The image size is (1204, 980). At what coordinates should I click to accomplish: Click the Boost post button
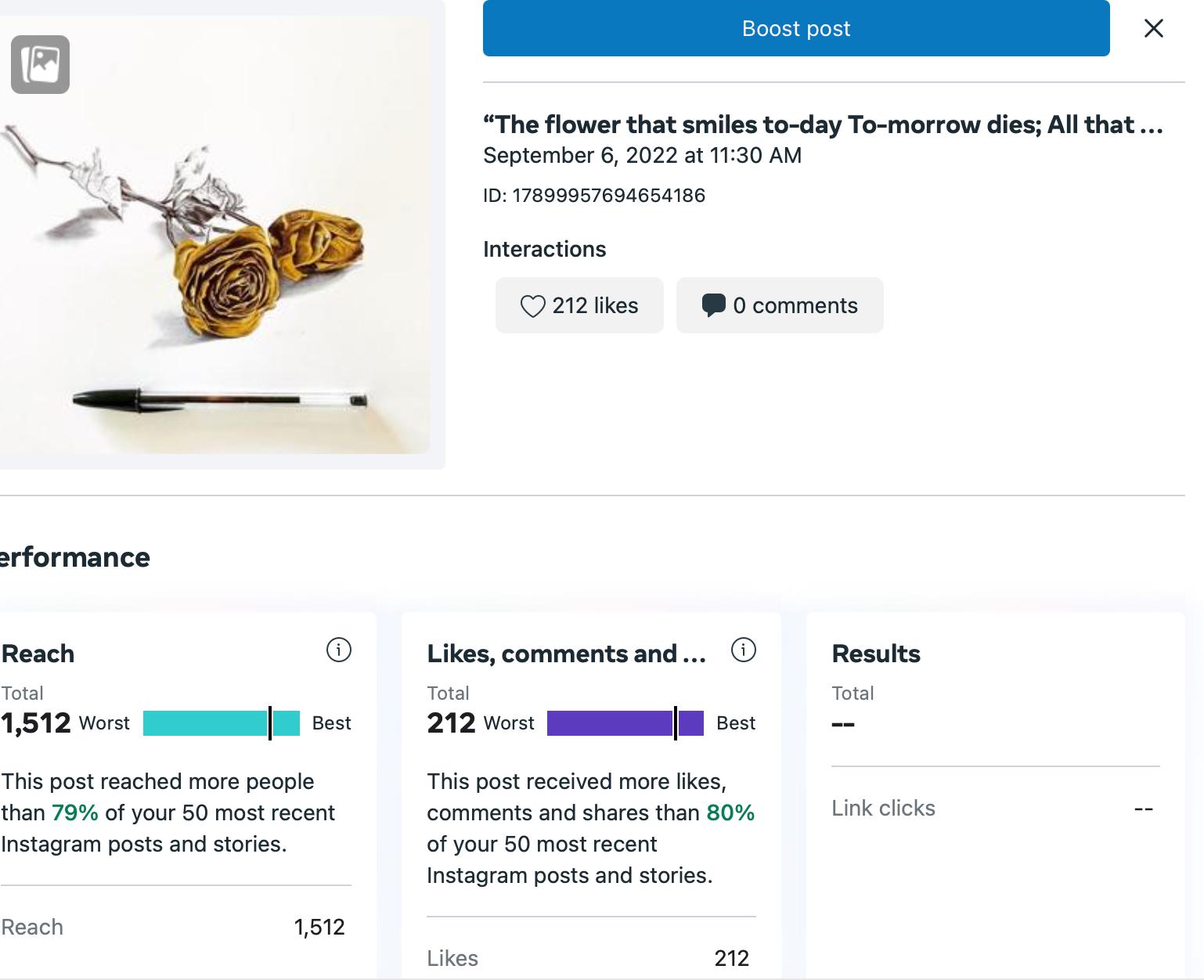(795, 29)
